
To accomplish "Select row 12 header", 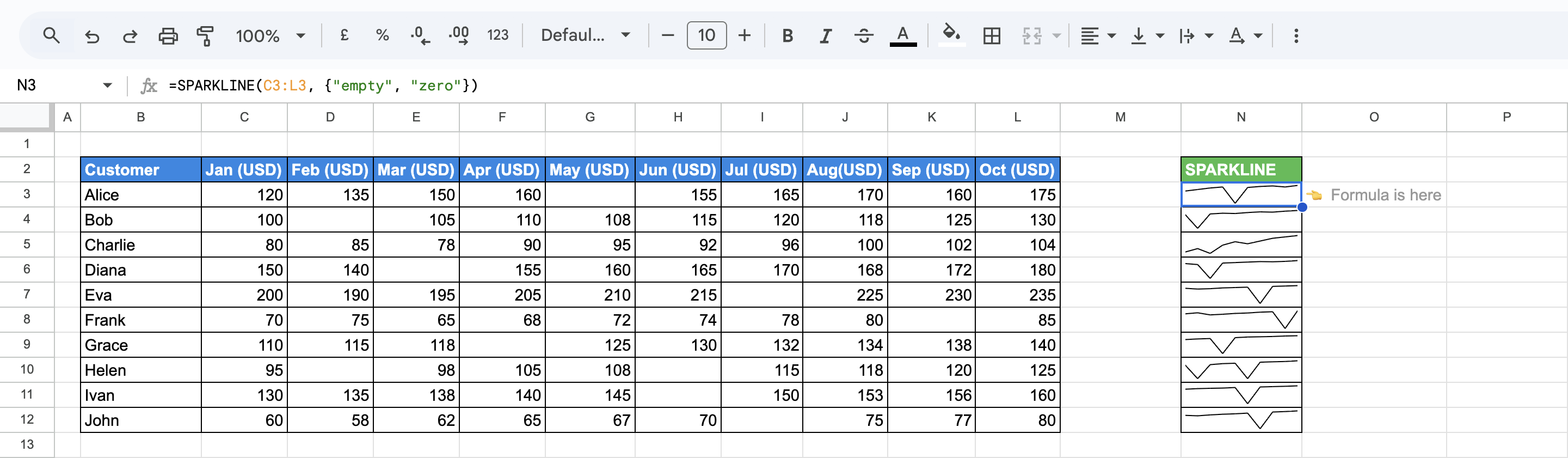I will coord(27,420).
